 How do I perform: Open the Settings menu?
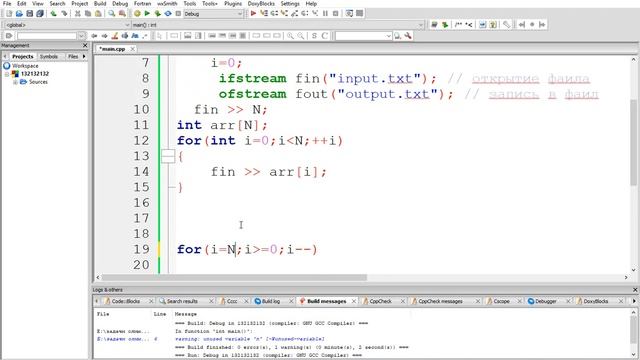coord(290,3)
